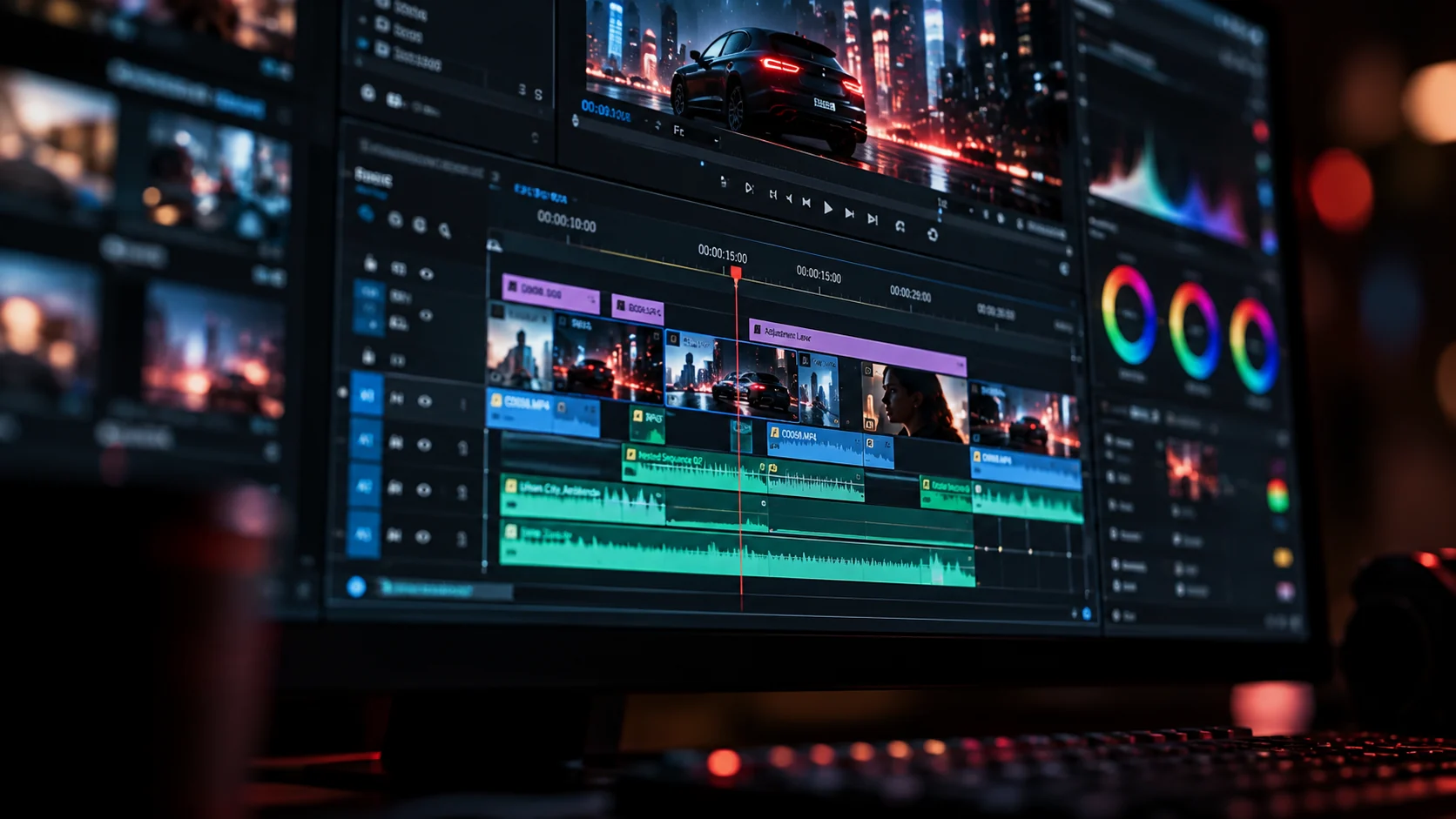Start playback with the Play button
Image resolution: width=1456 pixels, height=819 pixels.
[828, 209]
